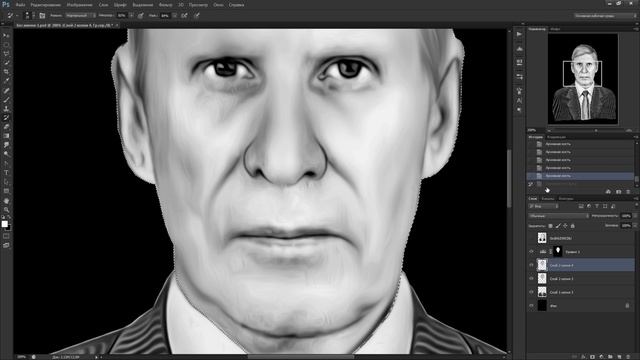Open brush mode dropdown Нормальный
Image resolution: width=640 pixels, height=360 pixels.
[80, 16]
